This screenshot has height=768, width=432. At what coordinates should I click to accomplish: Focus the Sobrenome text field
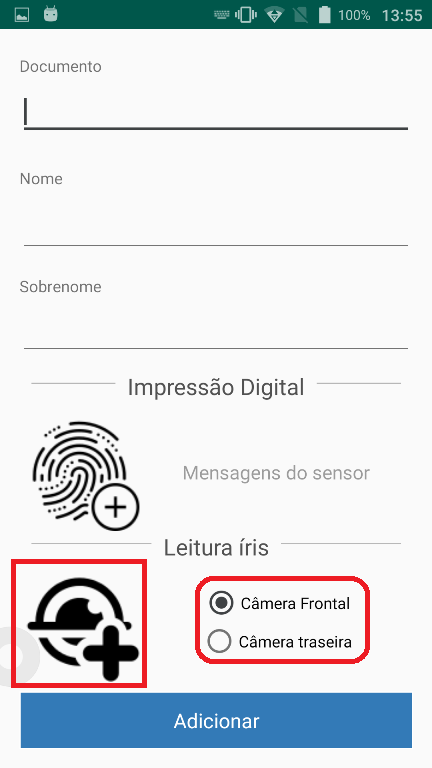[216, 327]
